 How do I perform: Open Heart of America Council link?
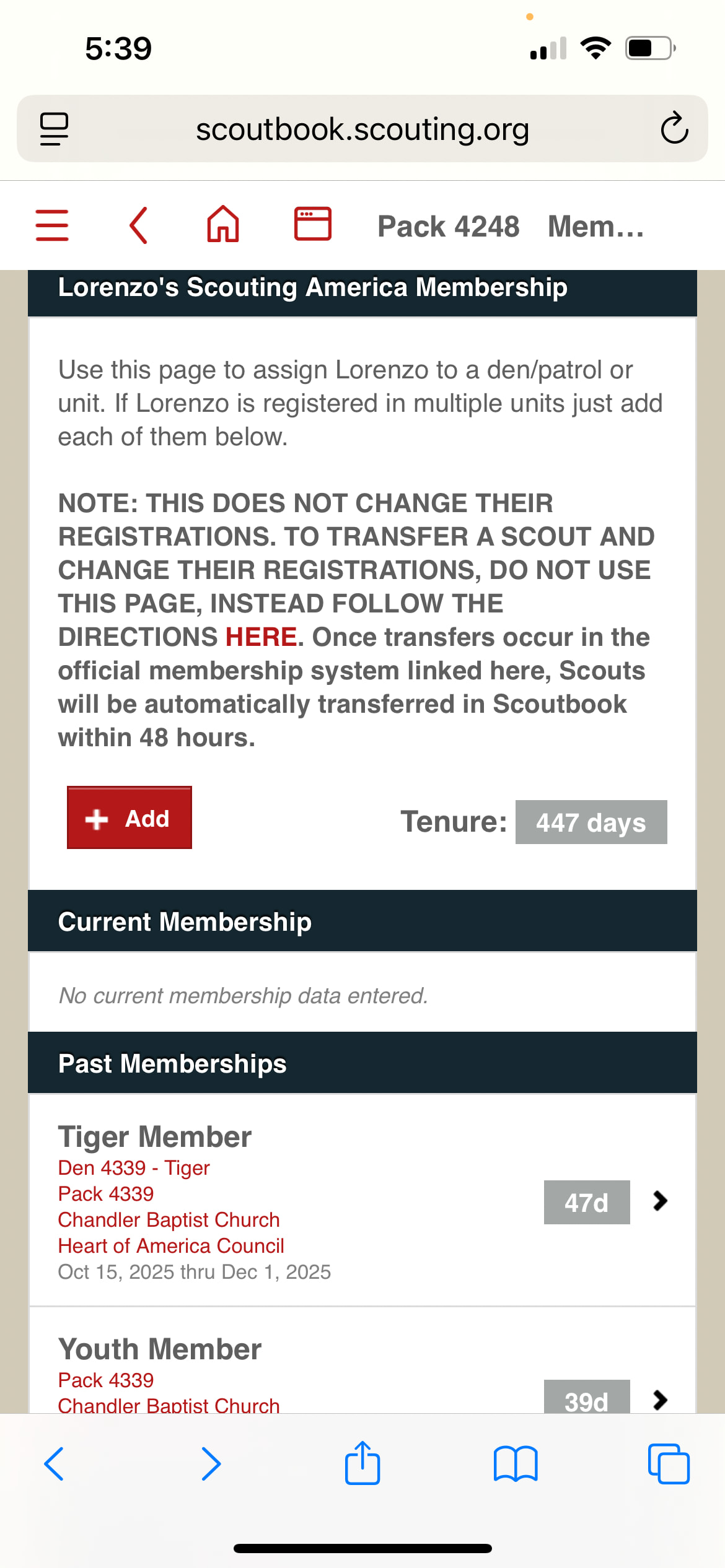click(171, 1246)
